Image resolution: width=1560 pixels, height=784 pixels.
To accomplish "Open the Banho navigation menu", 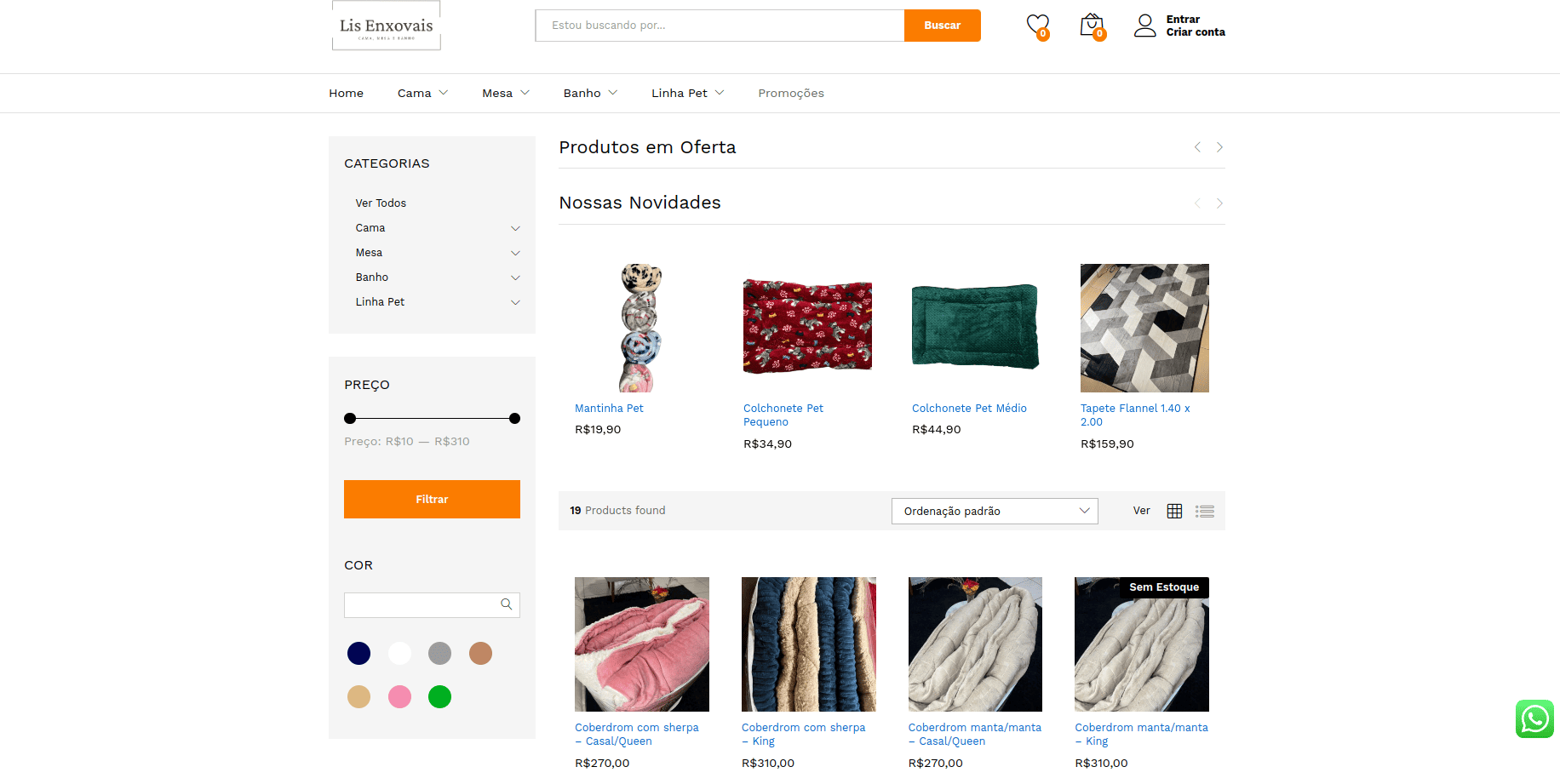I will tap(589, 94).
